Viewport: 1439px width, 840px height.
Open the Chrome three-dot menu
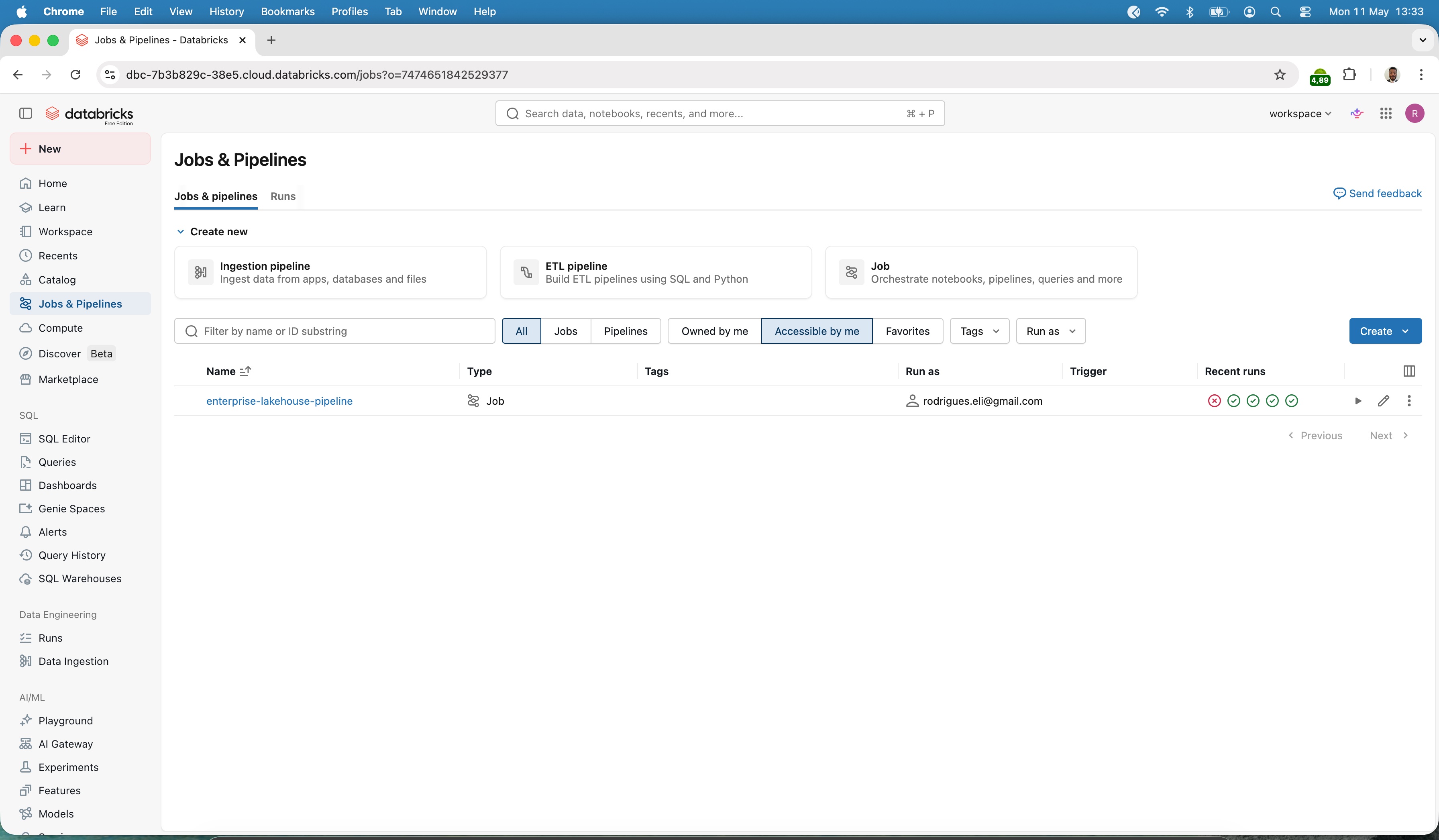[1421, 75]
